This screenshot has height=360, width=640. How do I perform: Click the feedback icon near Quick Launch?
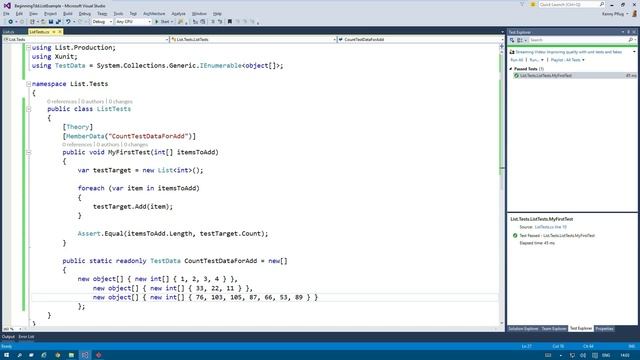[533, 4]
